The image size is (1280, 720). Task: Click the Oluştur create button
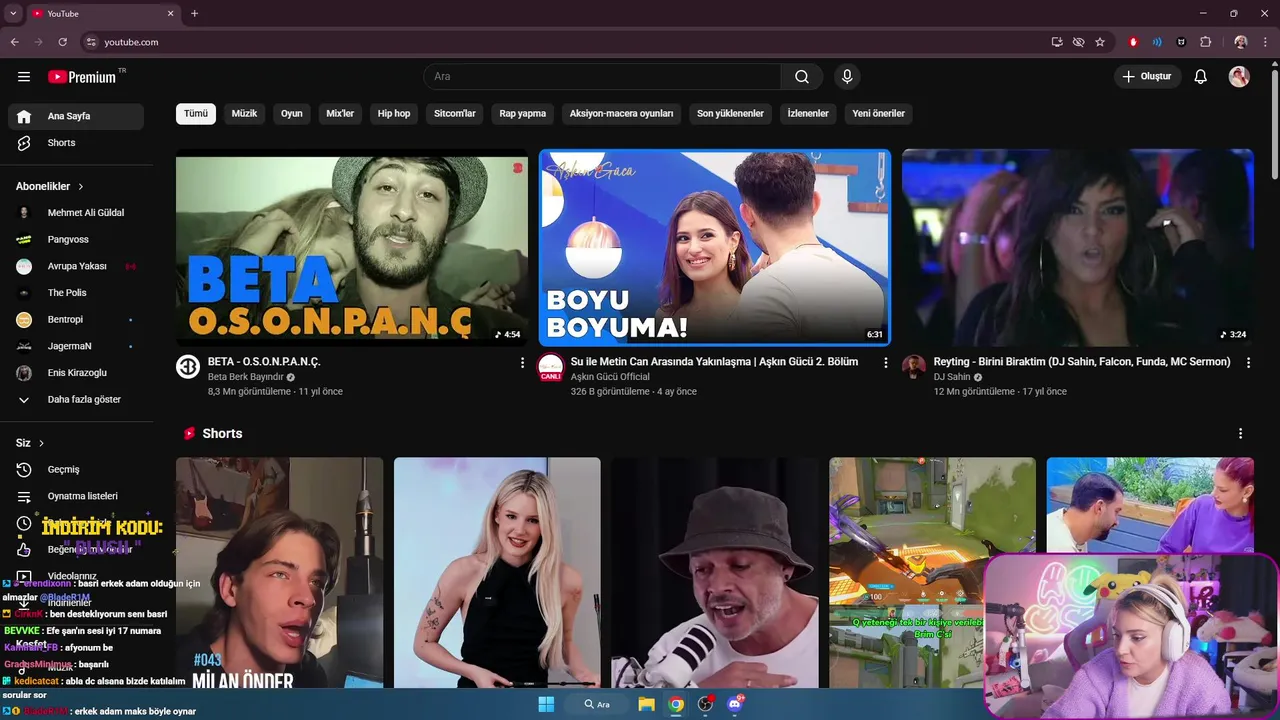pos(1148,77)
